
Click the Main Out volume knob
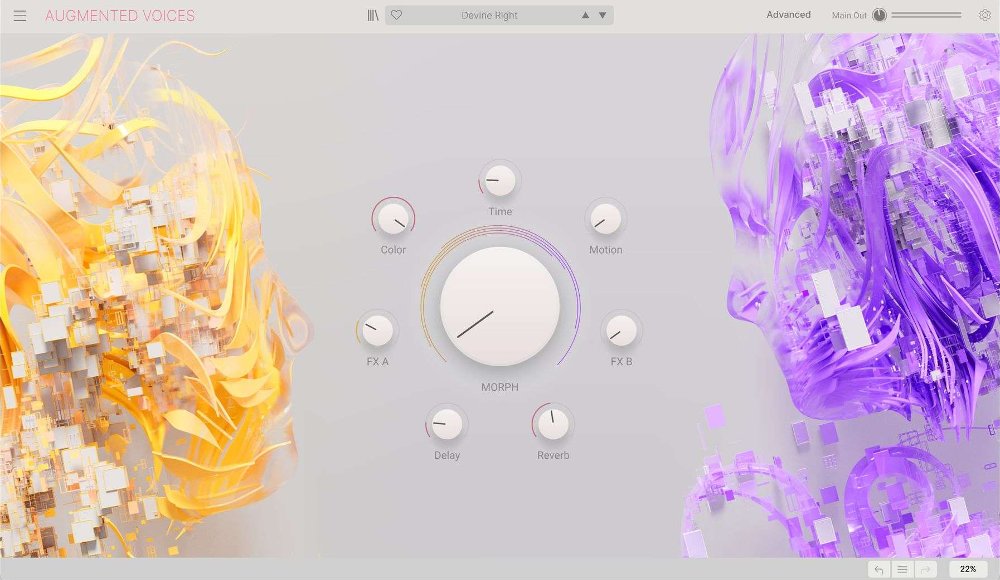pos(881,14)
